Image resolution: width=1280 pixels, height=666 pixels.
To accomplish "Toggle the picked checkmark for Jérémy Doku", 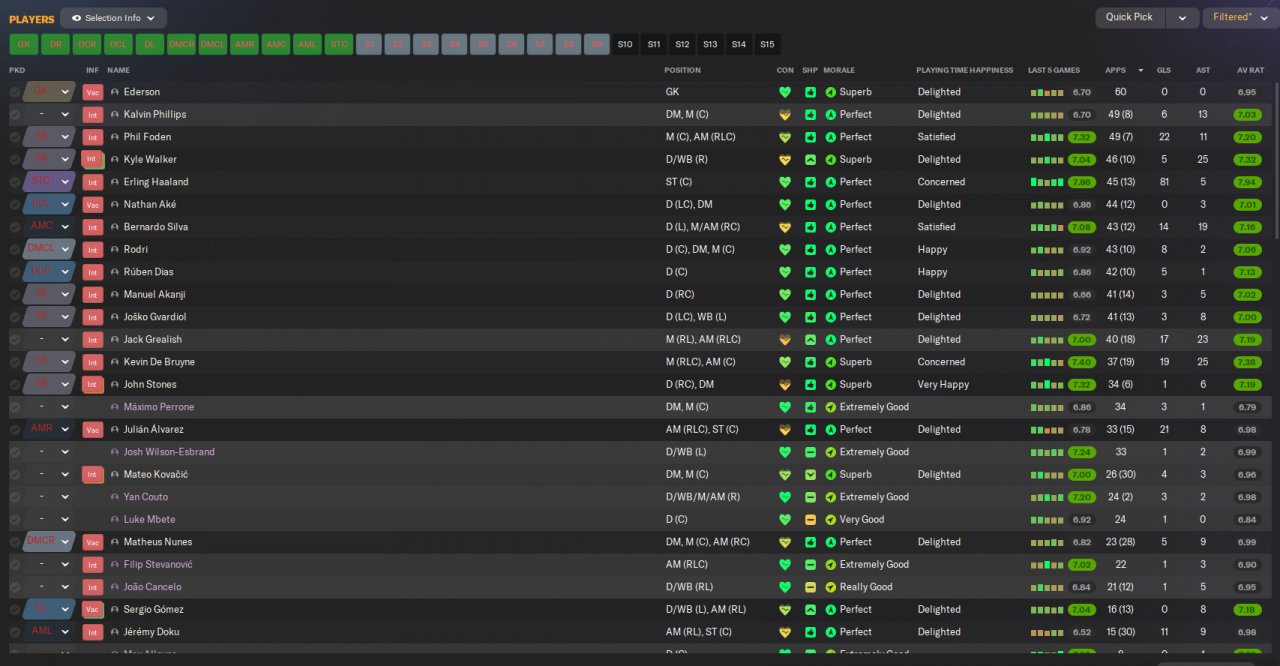I will [14, 632].
